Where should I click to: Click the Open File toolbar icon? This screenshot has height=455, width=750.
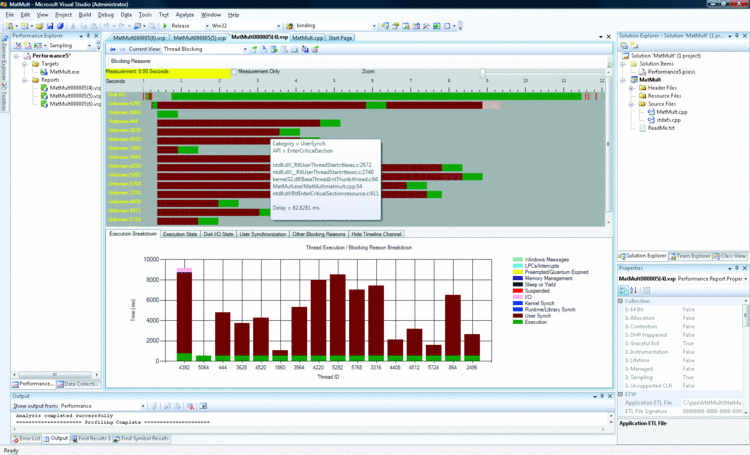[40, 26]
